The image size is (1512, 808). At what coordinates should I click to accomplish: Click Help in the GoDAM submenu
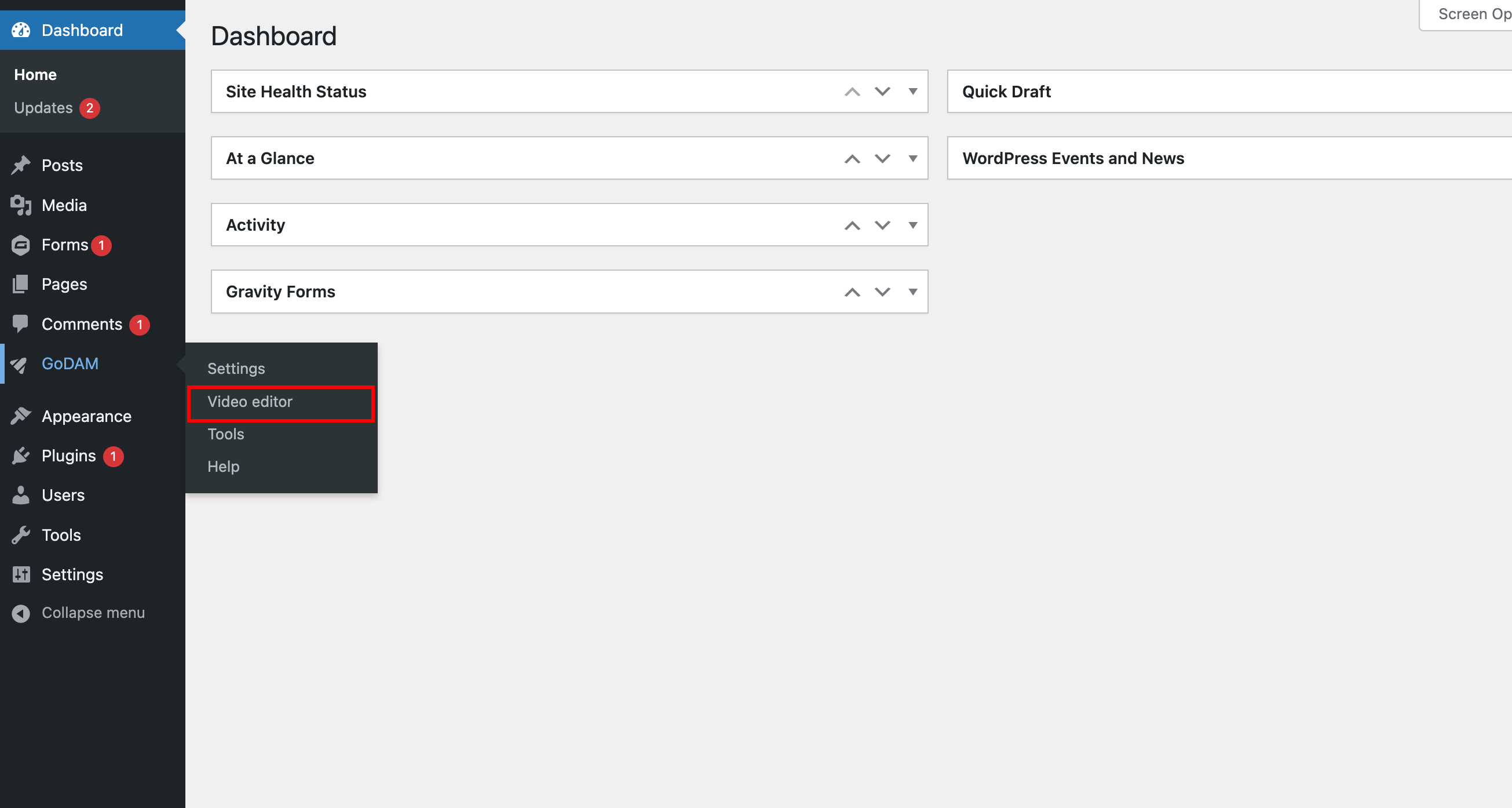[223, 466]
